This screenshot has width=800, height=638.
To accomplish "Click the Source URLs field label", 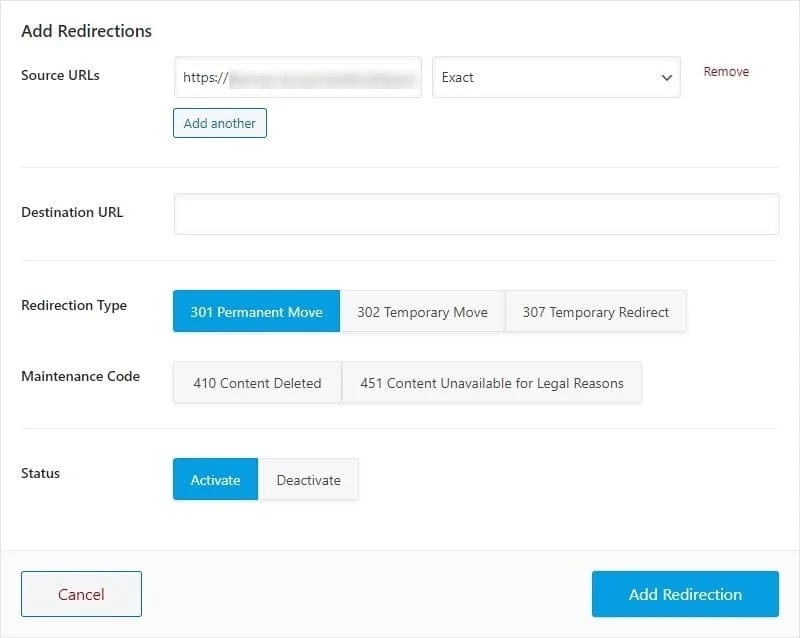I will (x=60, y=75).
